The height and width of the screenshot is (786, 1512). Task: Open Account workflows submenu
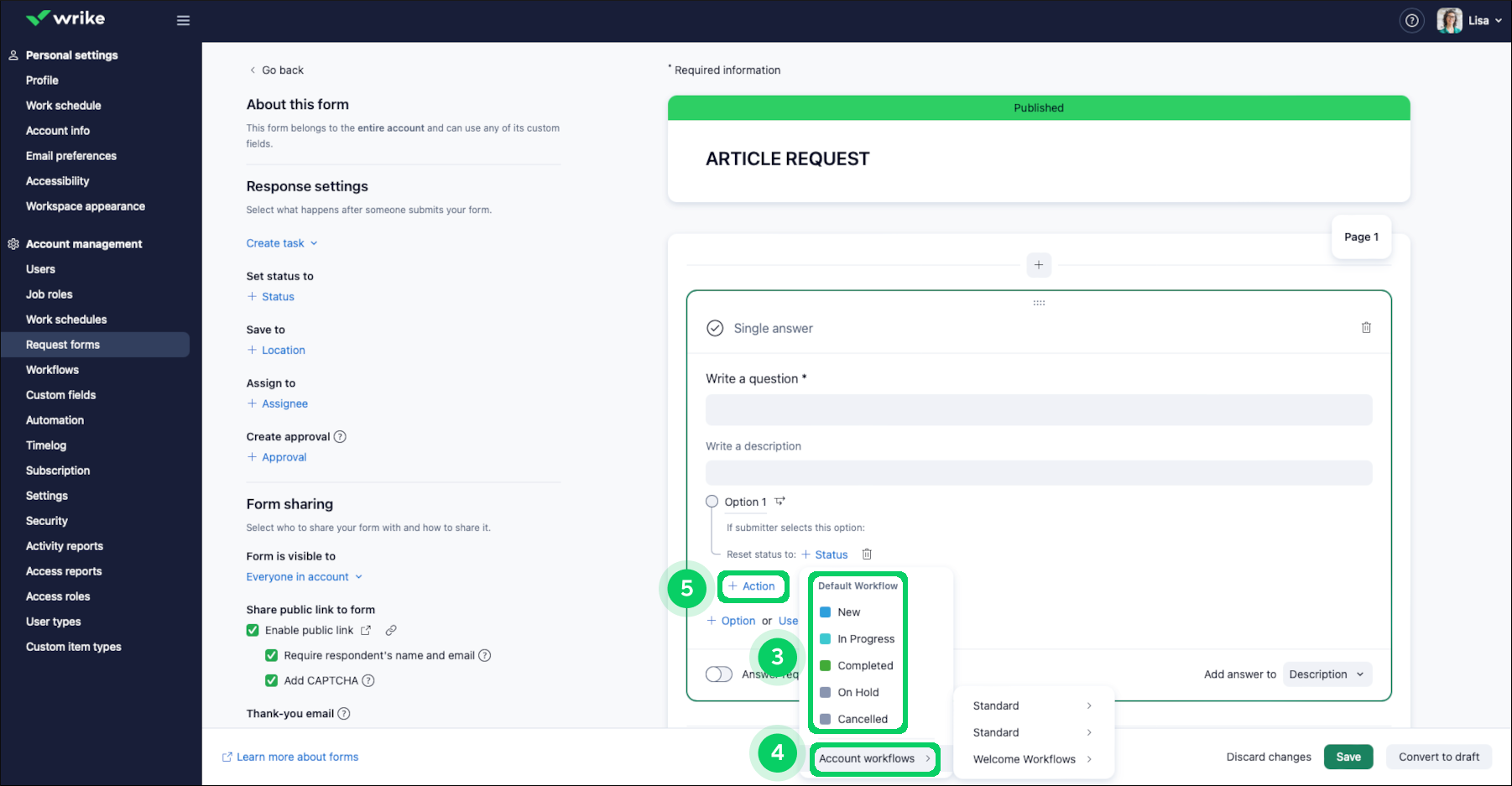874,758
